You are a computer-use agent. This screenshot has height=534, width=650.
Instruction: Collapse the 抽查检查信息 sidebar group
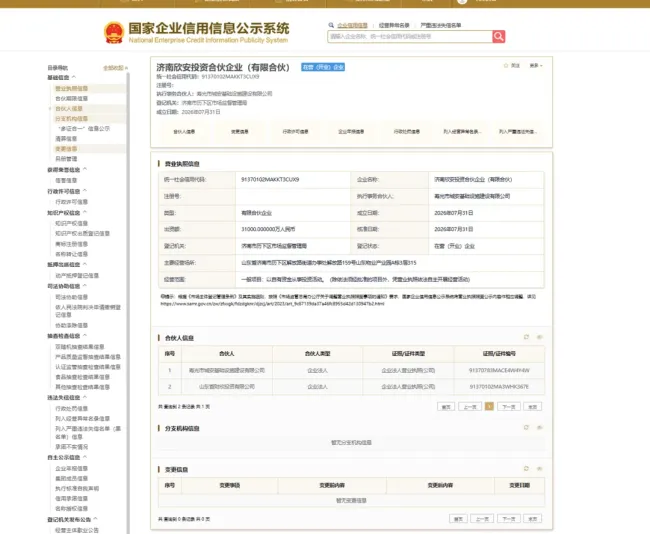click(85, 335)
